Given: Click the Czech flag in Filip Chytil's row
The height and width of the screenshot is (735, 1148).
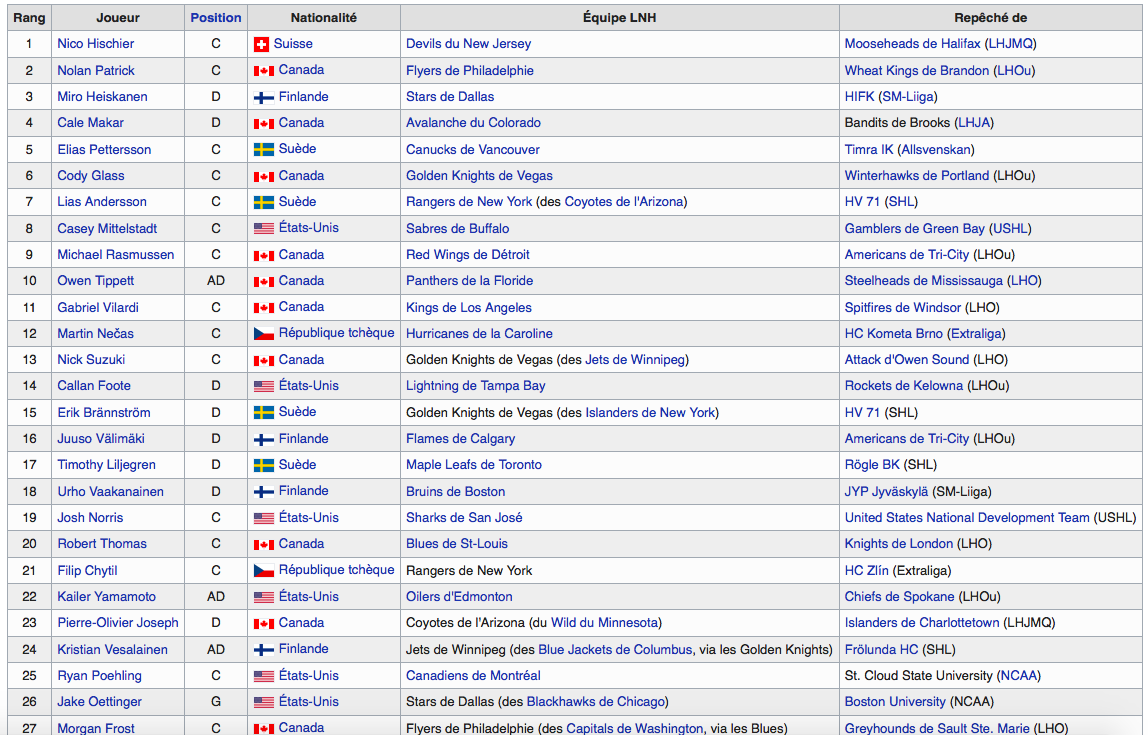Looking at the screenshot, I should click(264, 570).
